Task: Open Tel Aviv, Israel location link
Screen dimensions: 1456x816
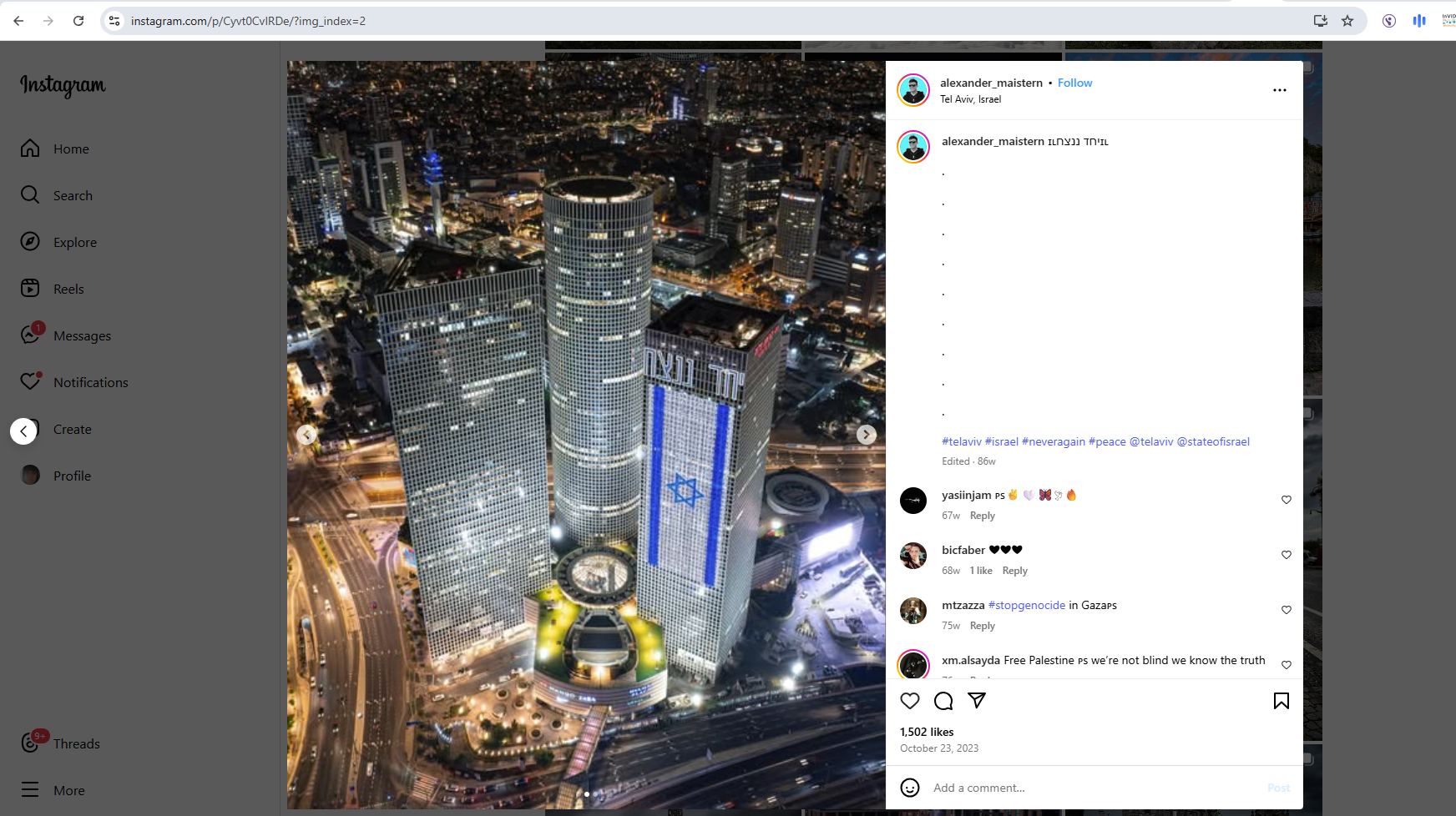Action: point(970,99)
